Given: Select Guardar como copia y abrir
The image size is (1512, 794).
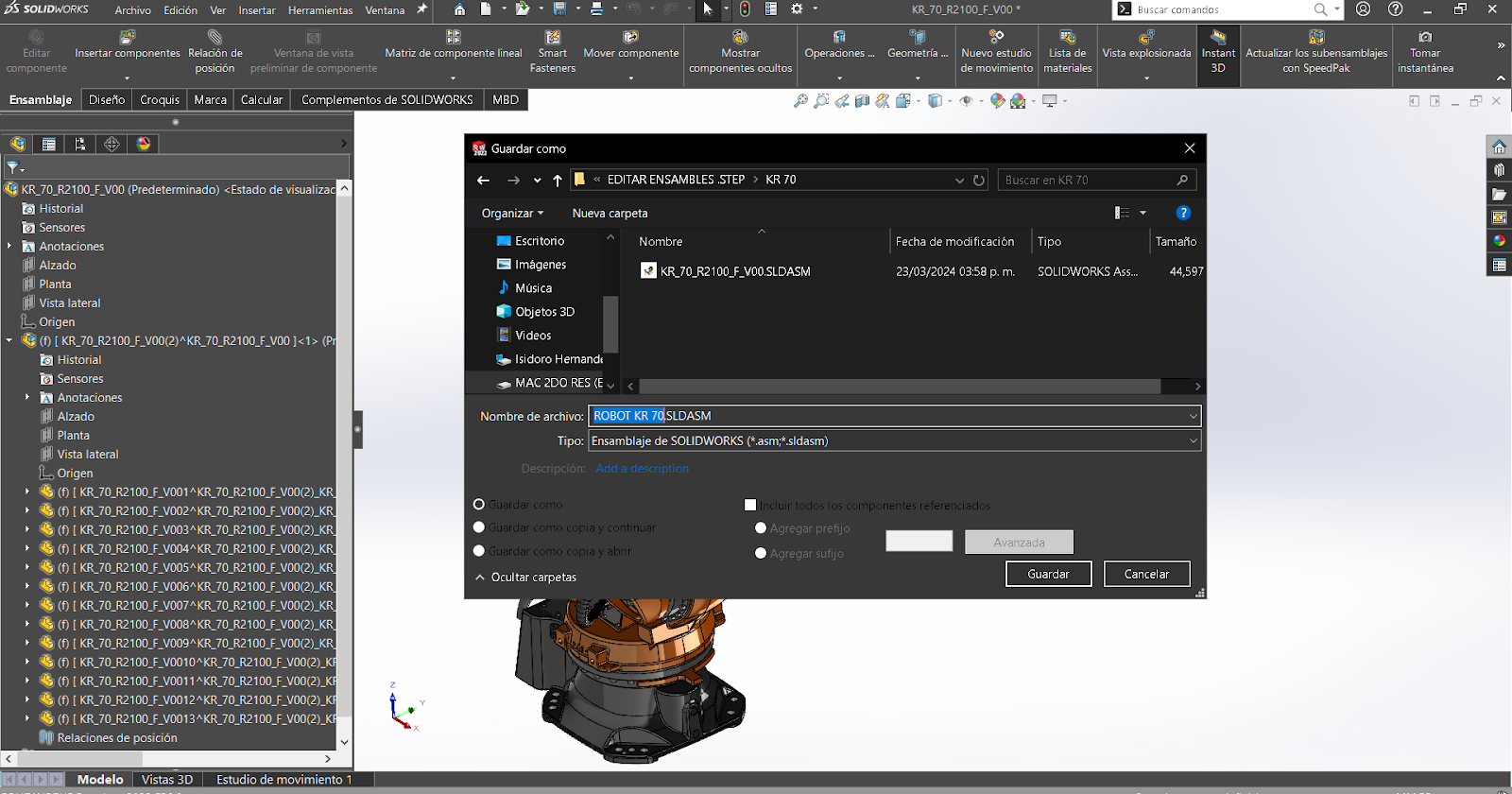Looking at the screenshot, I should pos(479,551).
